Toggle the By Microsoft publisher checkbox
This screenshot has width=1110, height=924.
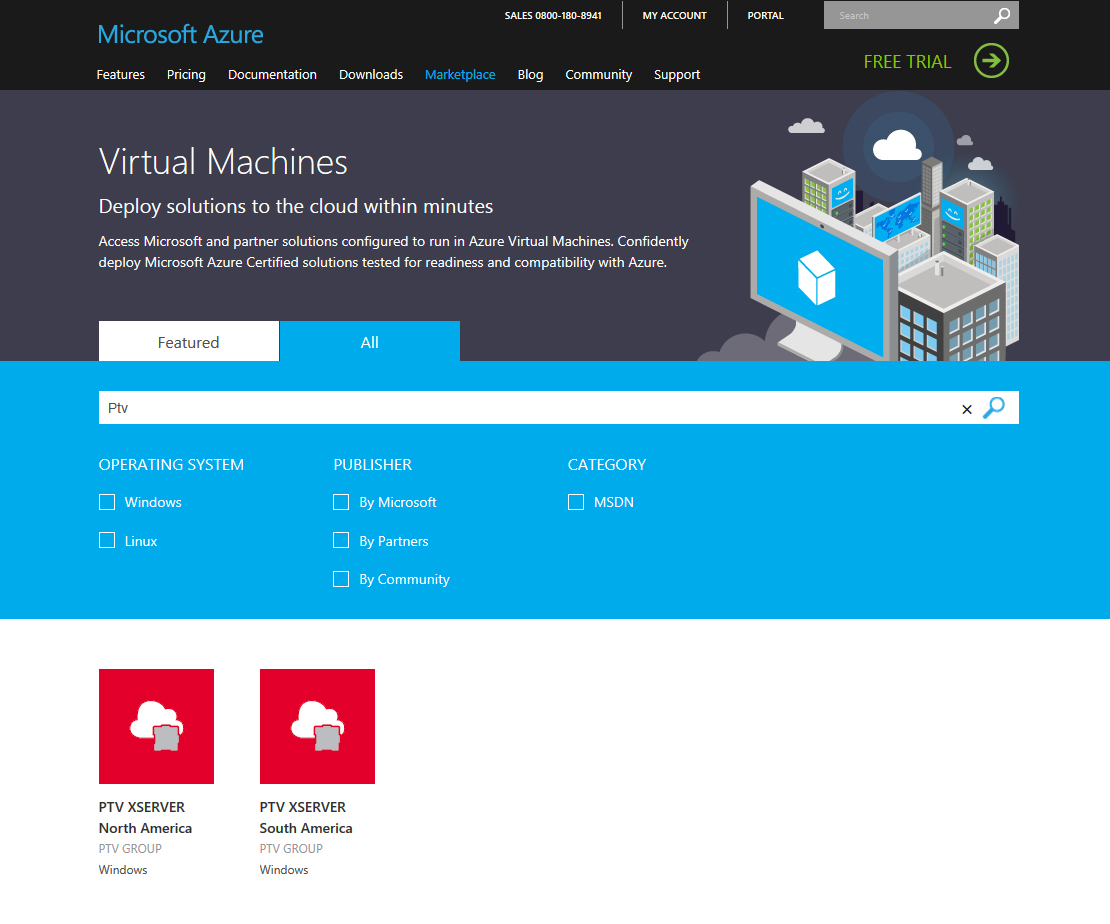341,502
